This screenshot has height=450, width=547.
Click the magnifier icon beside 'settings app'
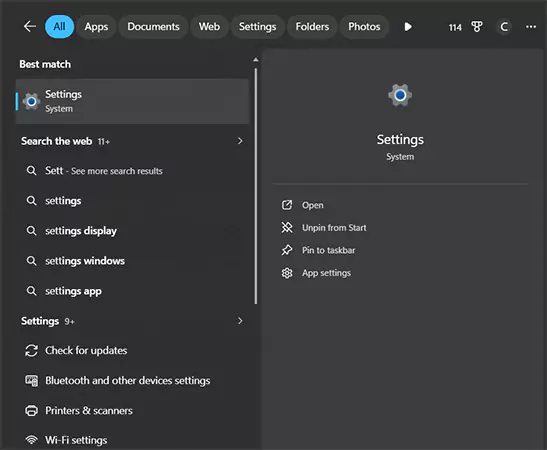pyautogui.click(x=31, y=291)
